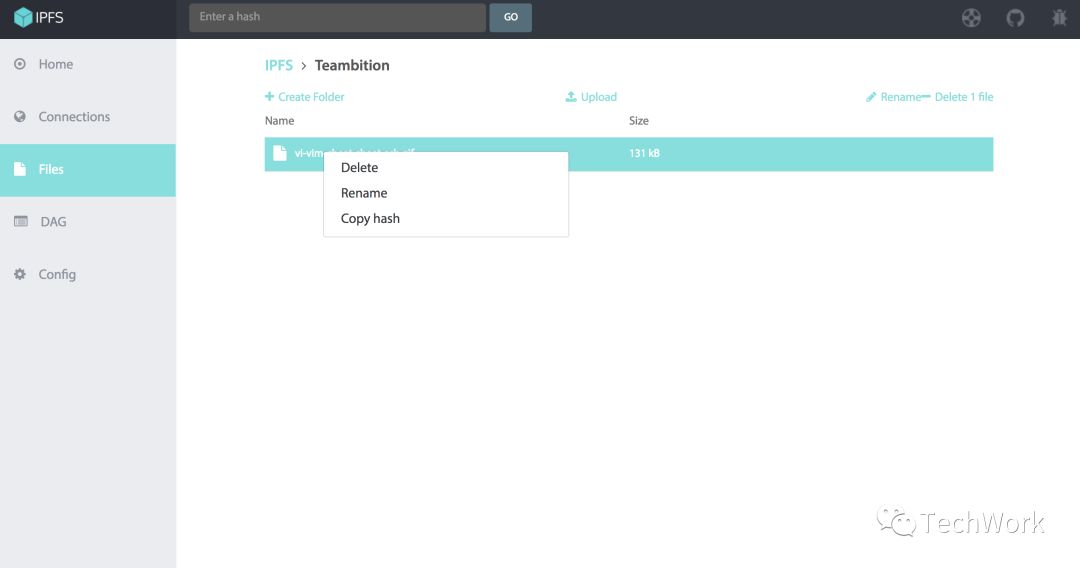This screenshot has height=568, width=1080.
Task: Open the DAG page
Action: tap(88, 222)
